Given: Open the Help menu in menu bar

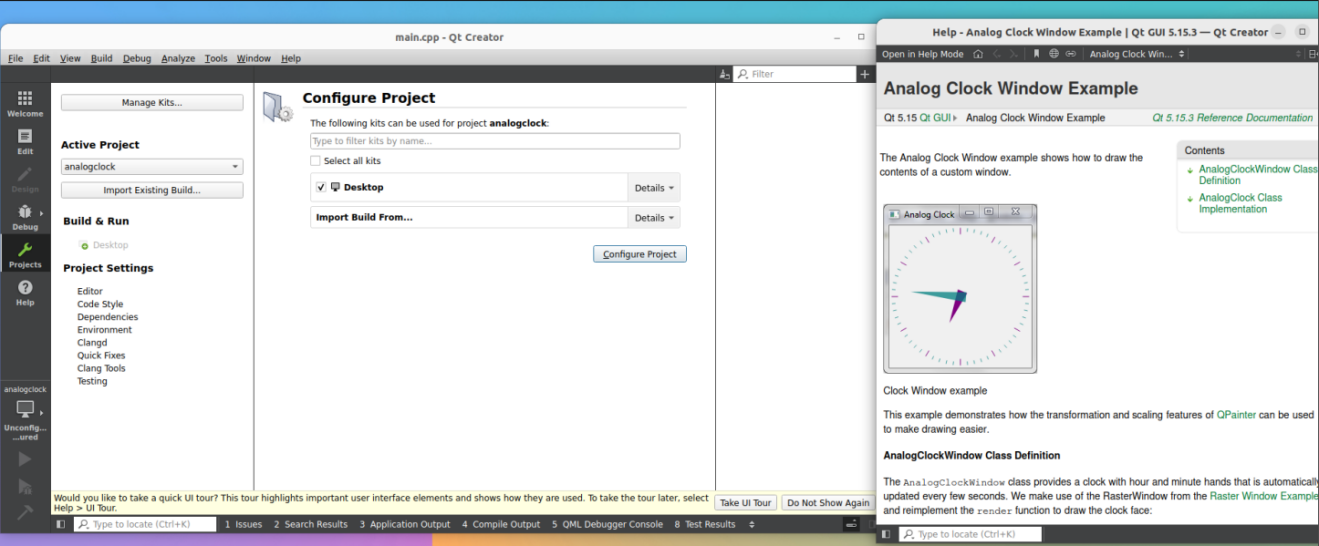Looking at the screenshot, I should pos(291,58).
